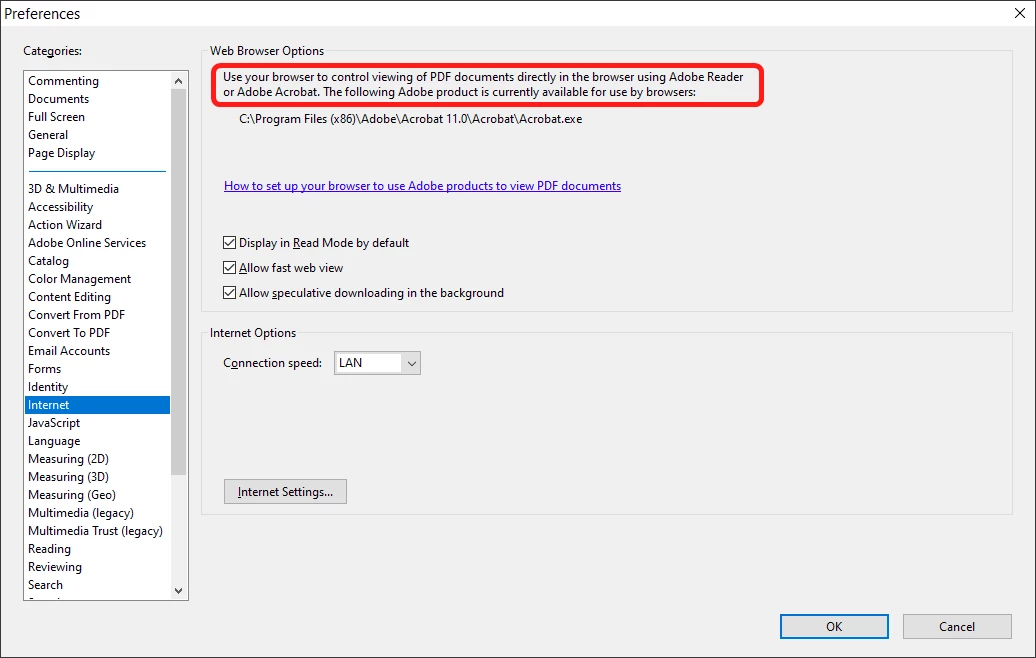Go to the Page Display category
This screenshot has height=658, width=1036.
[x=97, y=153]
